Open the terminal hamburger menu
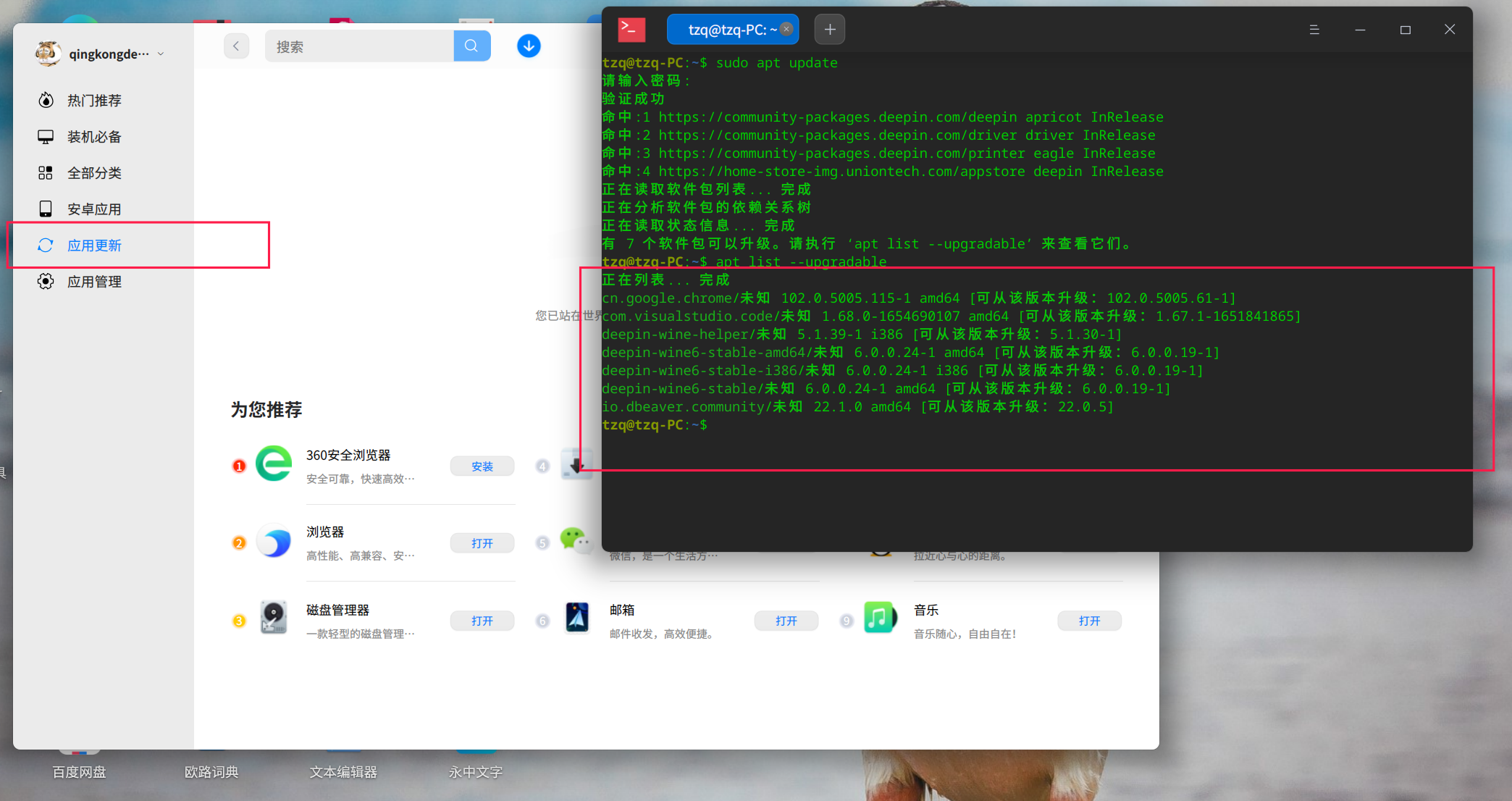Viewport: 1512px width, 801px height. pyautogui.click(x=1314, y=29)
